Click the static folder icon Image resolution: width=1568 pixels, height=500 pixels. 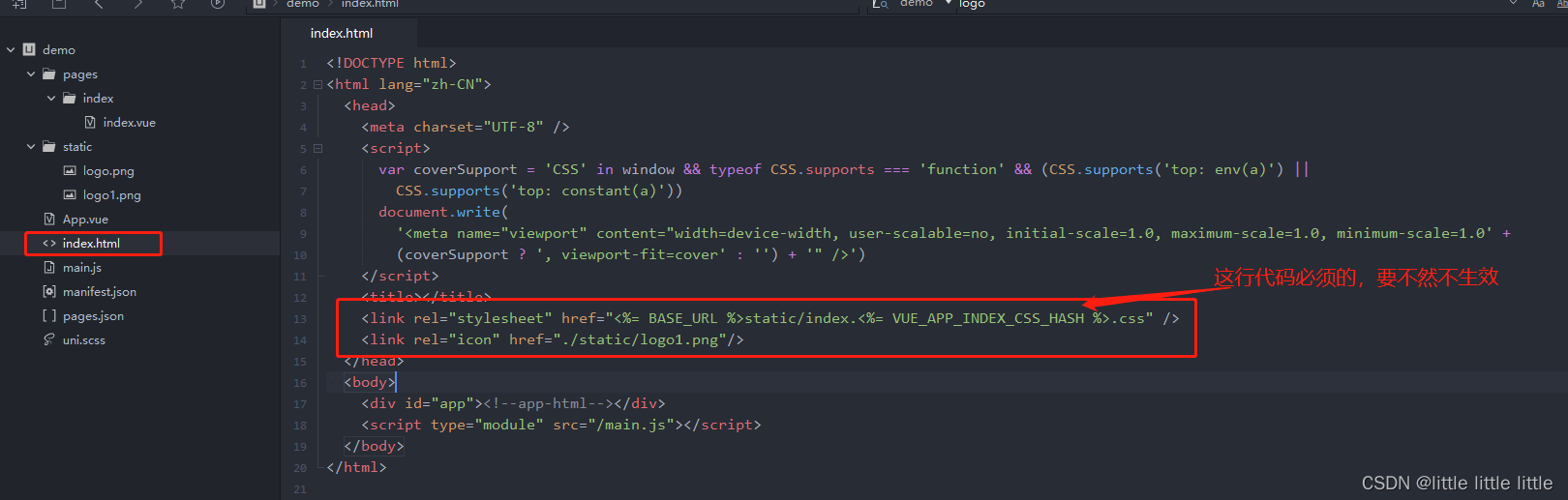tap(48, 146)
